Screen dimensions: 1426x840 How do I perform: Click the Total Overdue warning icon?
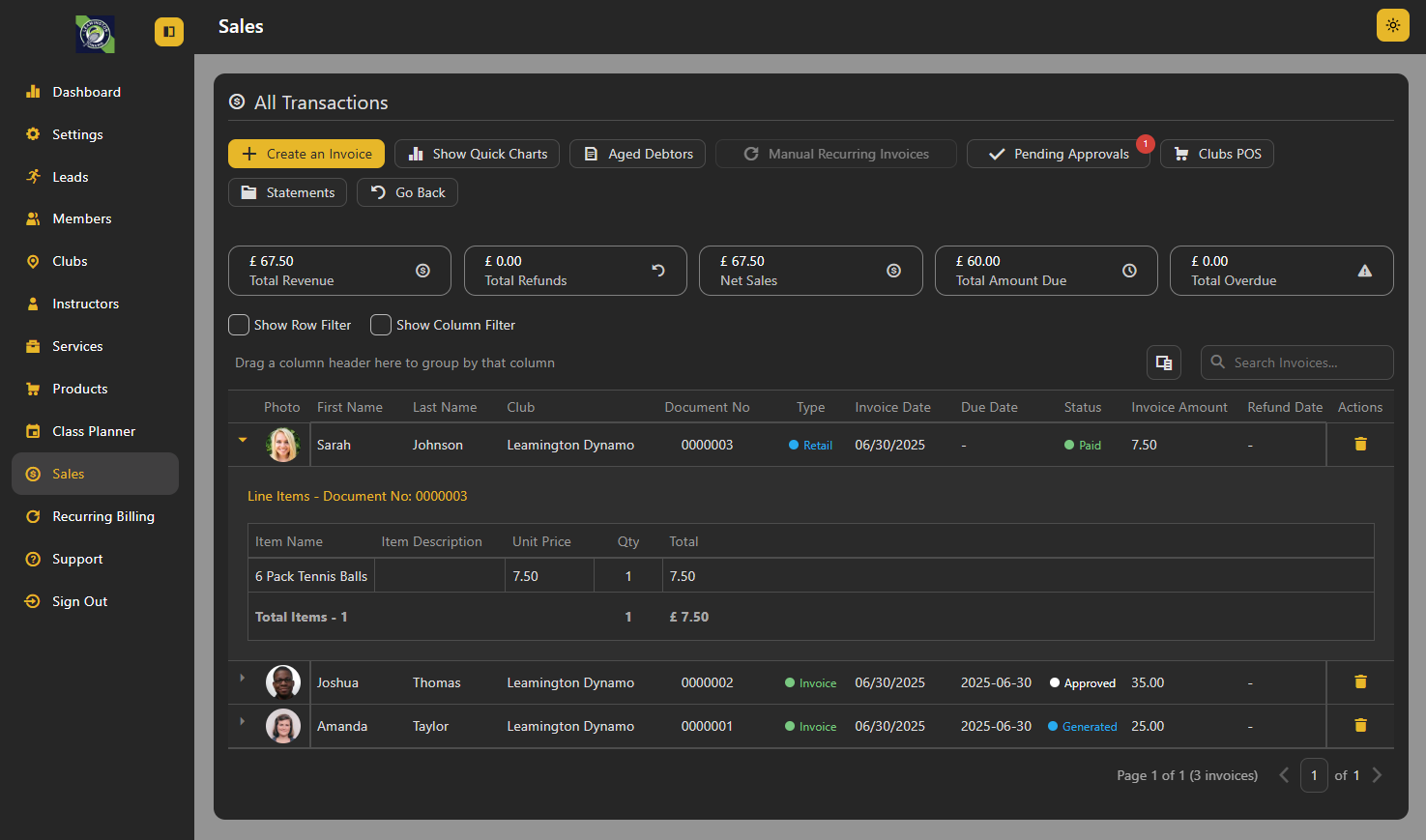(1364, 271)
